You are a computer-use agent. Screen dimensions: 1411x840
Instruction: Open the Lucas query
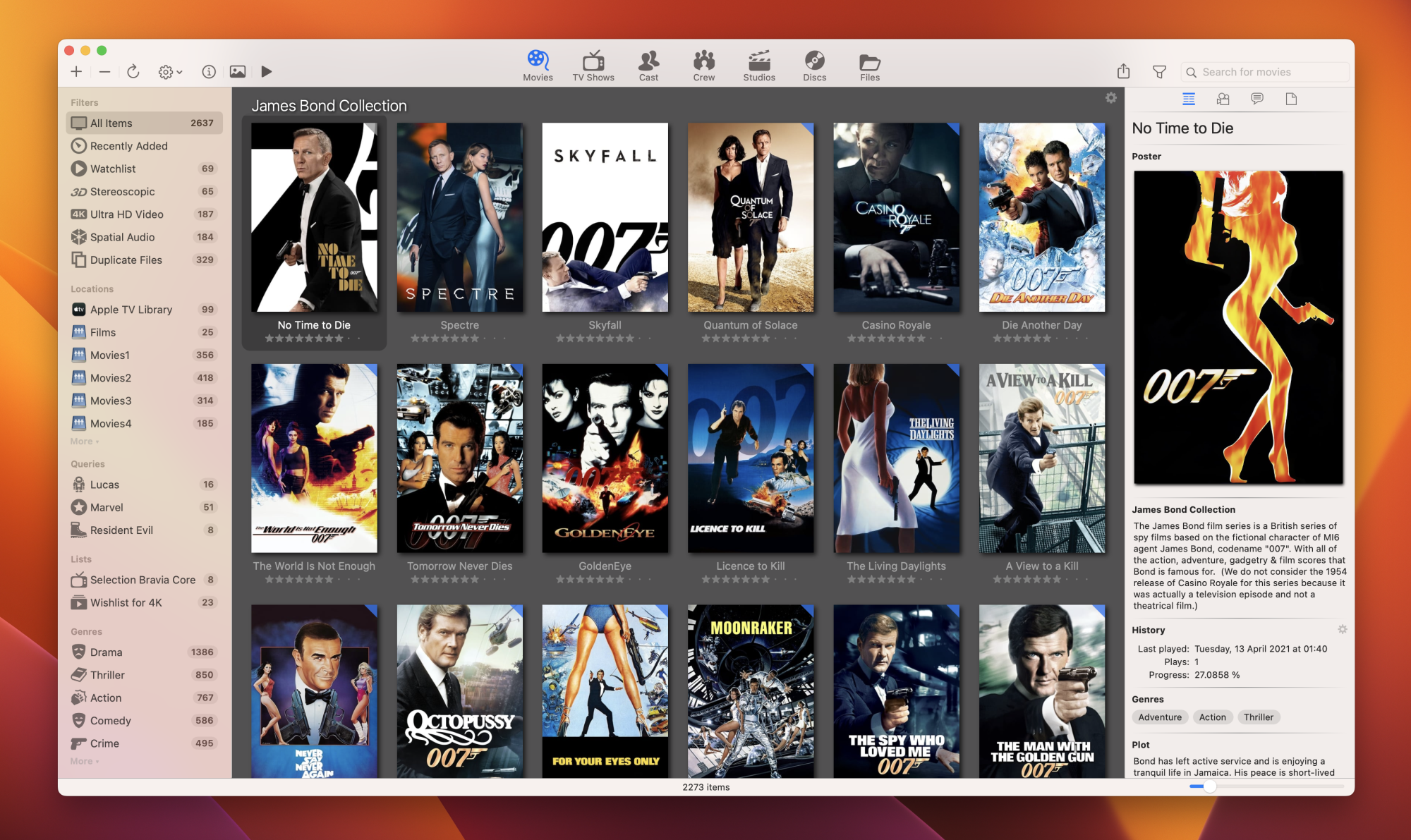(x=145, y=485)
